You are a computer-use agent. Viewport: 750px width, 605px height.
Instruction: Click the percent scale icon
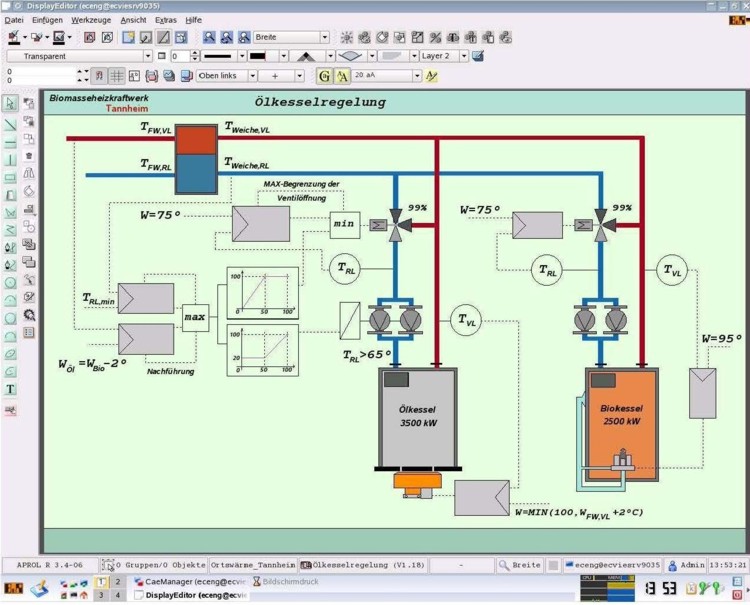click(x=435, y=37)
